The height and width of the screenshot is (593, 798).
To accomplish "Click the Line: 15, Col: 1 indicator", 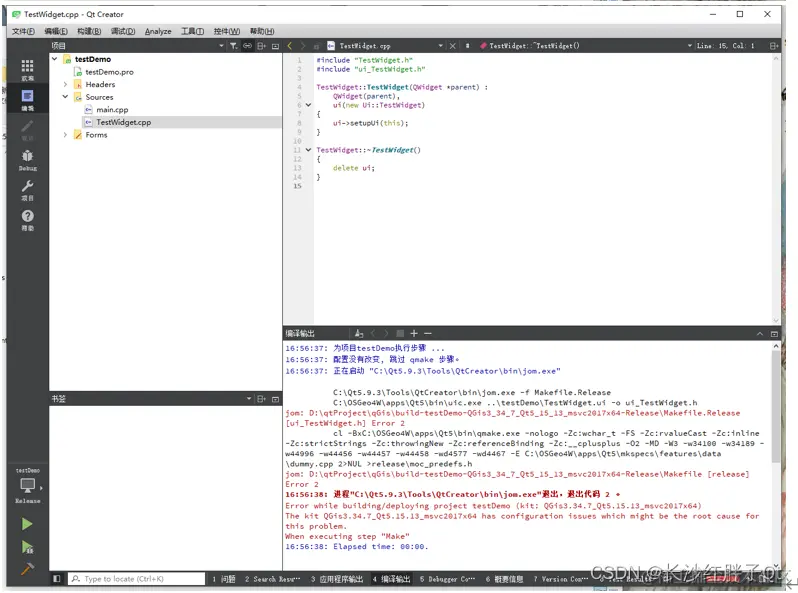I will 725,46.
